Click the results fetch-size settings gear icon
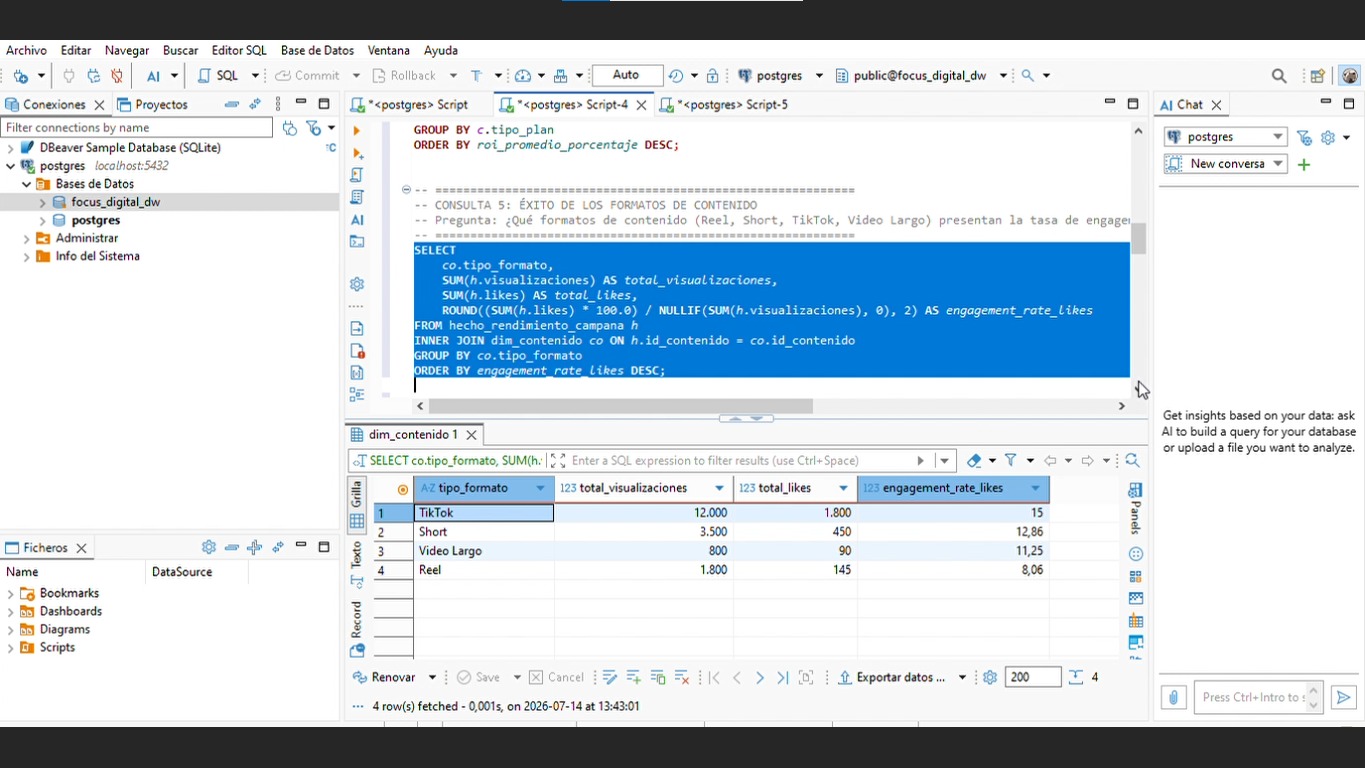This screenshot has width=1365, height=768. pyautogui.click(x=990, y=678)
